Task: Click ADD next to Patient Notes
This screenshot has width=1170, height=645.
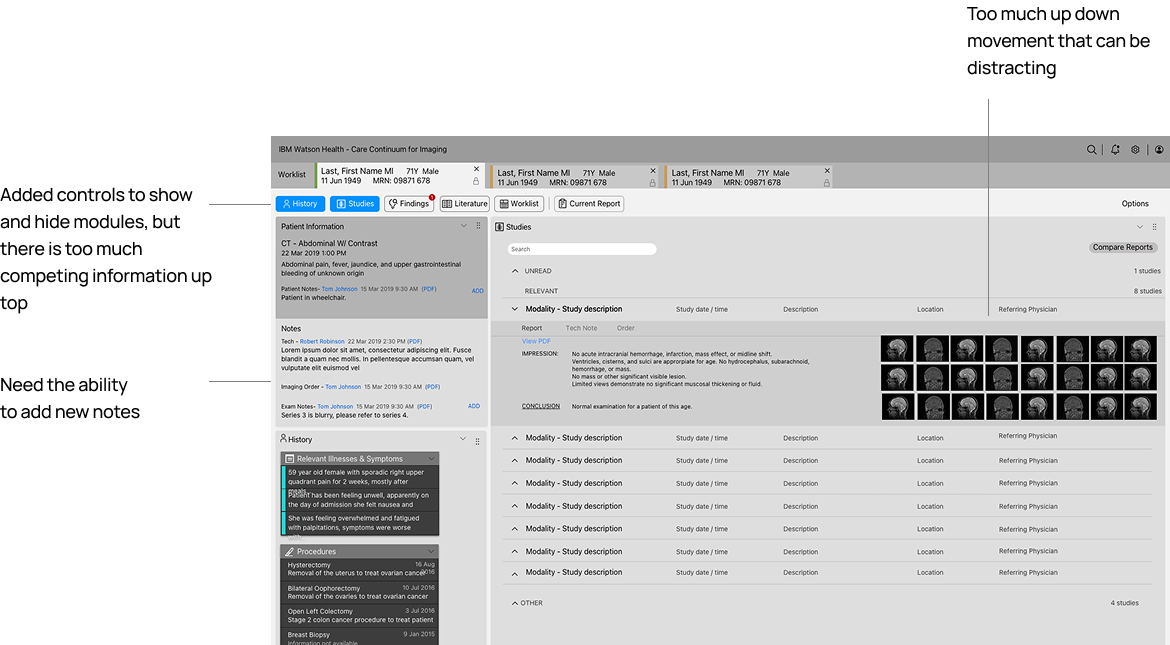Action: point(478,290)
